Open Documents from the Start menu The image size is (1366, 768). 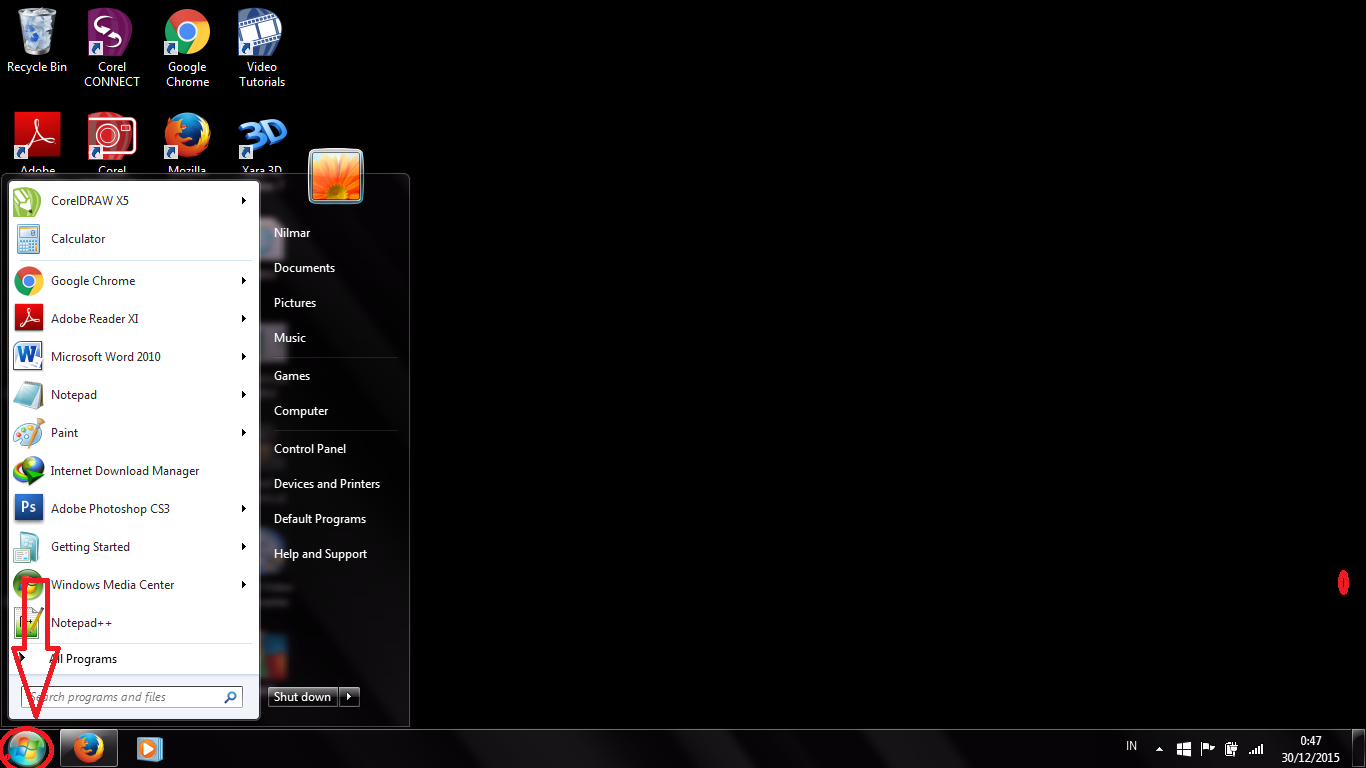(x=304, y=268)
